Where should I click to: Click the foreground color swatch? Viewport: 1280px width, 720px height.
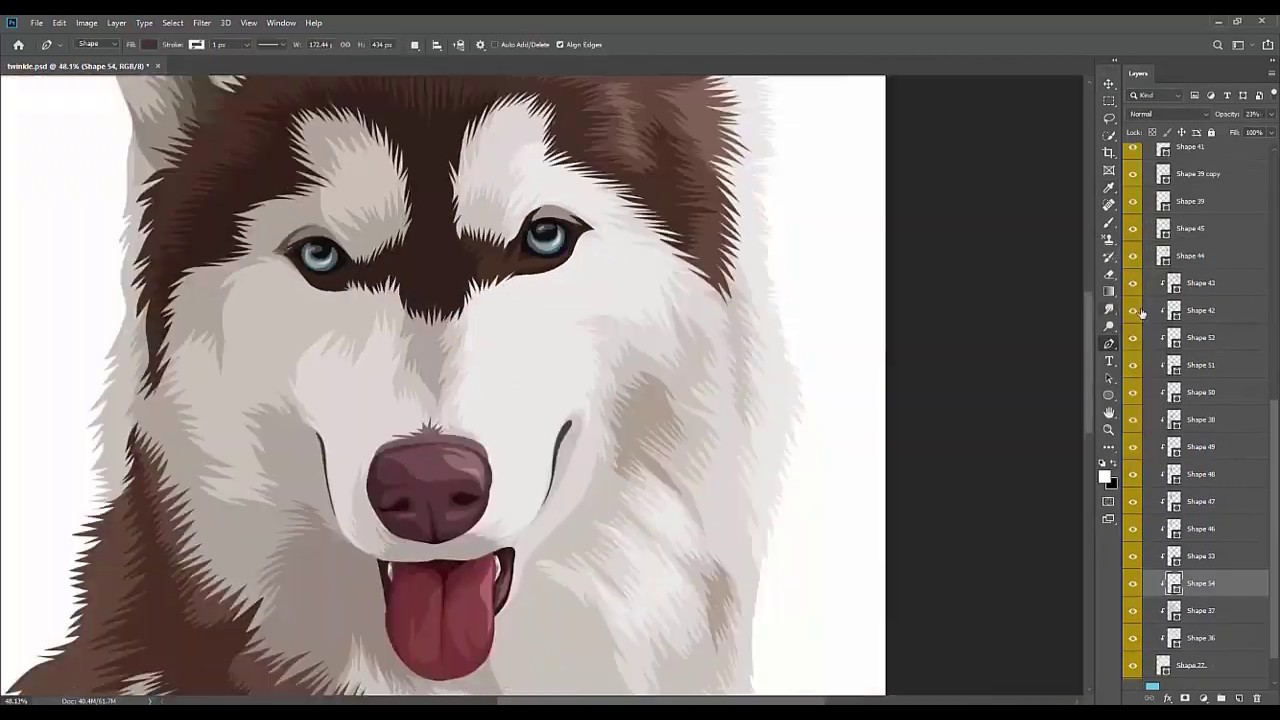pyautogui.click(x=1105, y=476)
